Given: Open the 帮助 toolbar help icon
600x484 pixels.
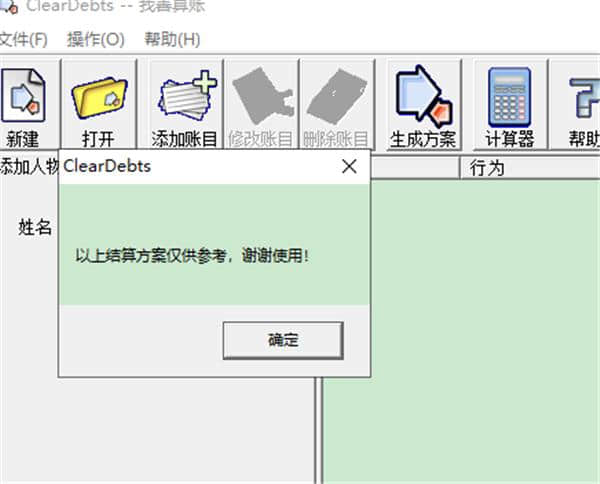Looking at the screenshot, I should coord(579,105).
